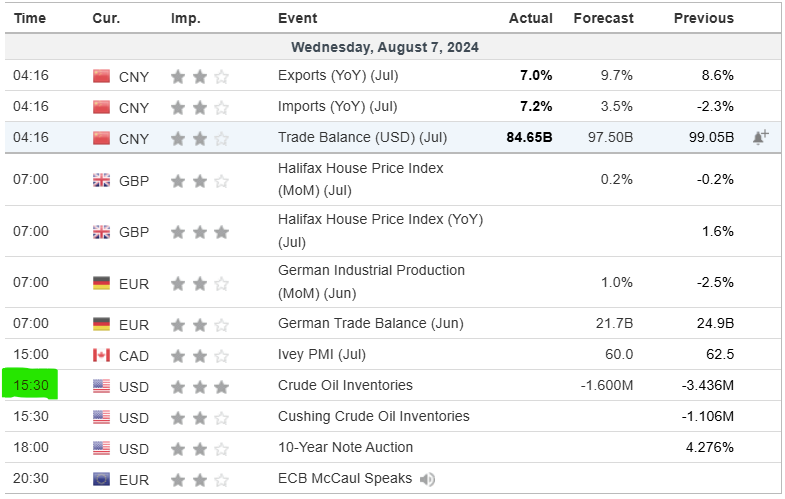Viewport: 785px width, 499px height.
Task: Click the speaker icon beside ECB McCaul Speaks
Action: coord(428,479)
